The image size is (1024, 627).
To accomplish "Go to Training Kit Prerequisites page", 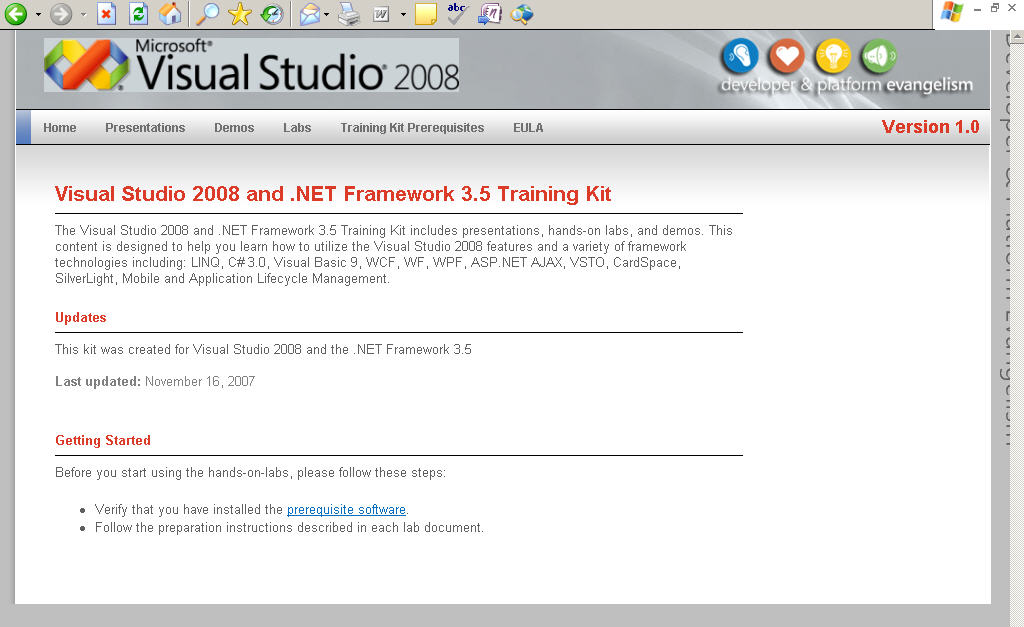I will (412, 128).
